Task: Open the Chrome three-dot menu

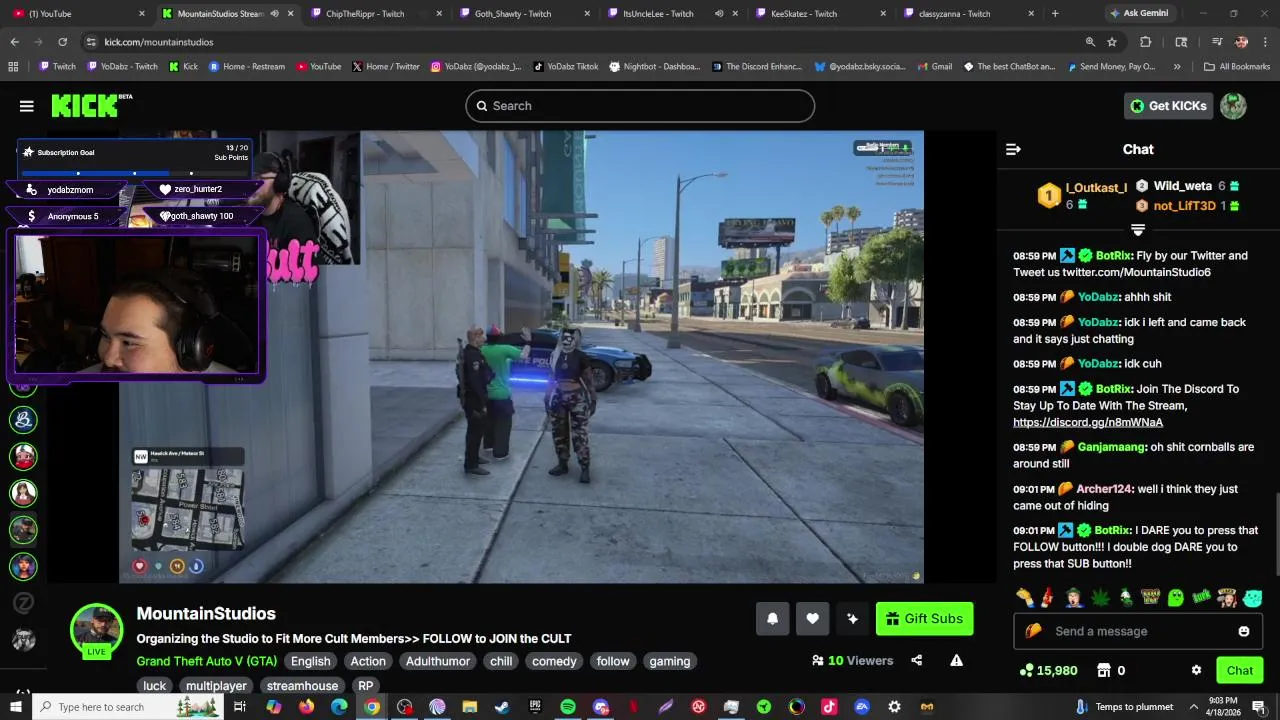Action: point(1265,42)
